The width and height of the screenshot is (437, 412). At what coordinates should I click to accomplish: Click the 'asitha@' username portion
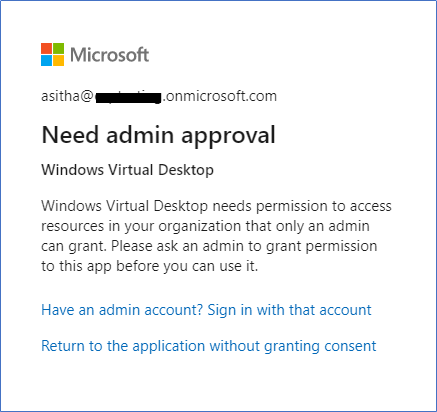(x=67, y=96)
